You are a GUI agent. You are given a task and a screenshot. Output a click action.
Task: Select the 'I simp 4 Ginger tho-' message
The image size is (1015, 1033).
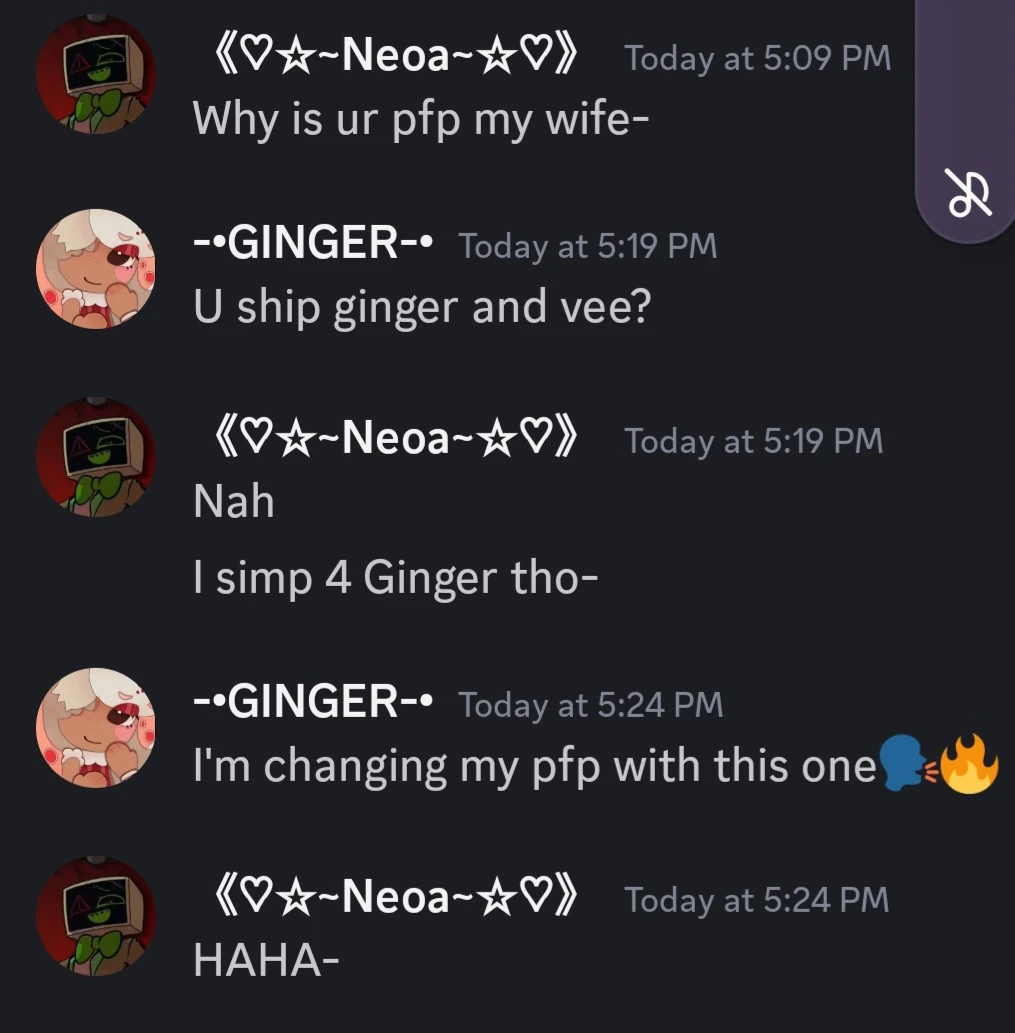coord(396,577)
